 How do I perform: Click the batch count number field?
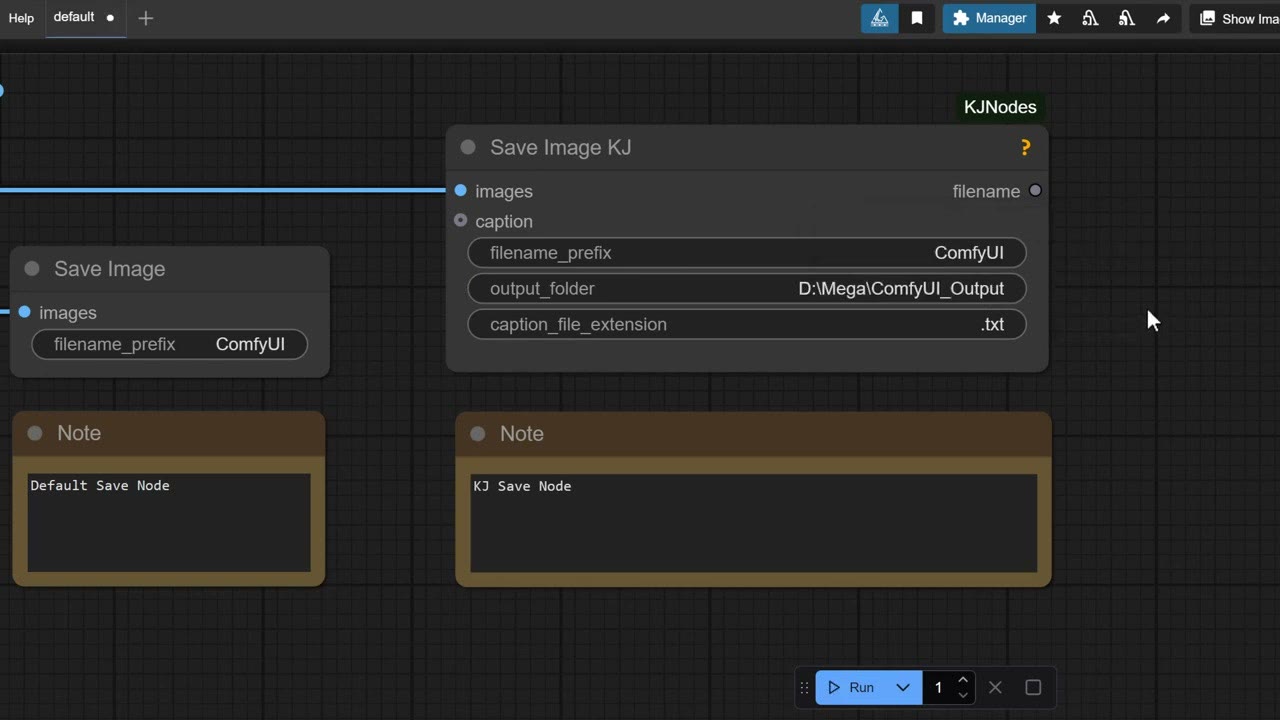[938, 687]
